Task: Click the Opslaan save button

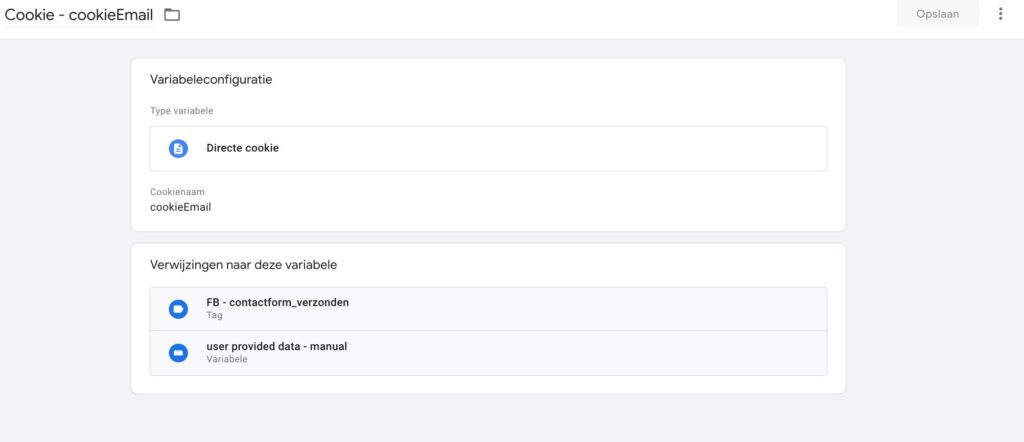Action: coord(937,14)
